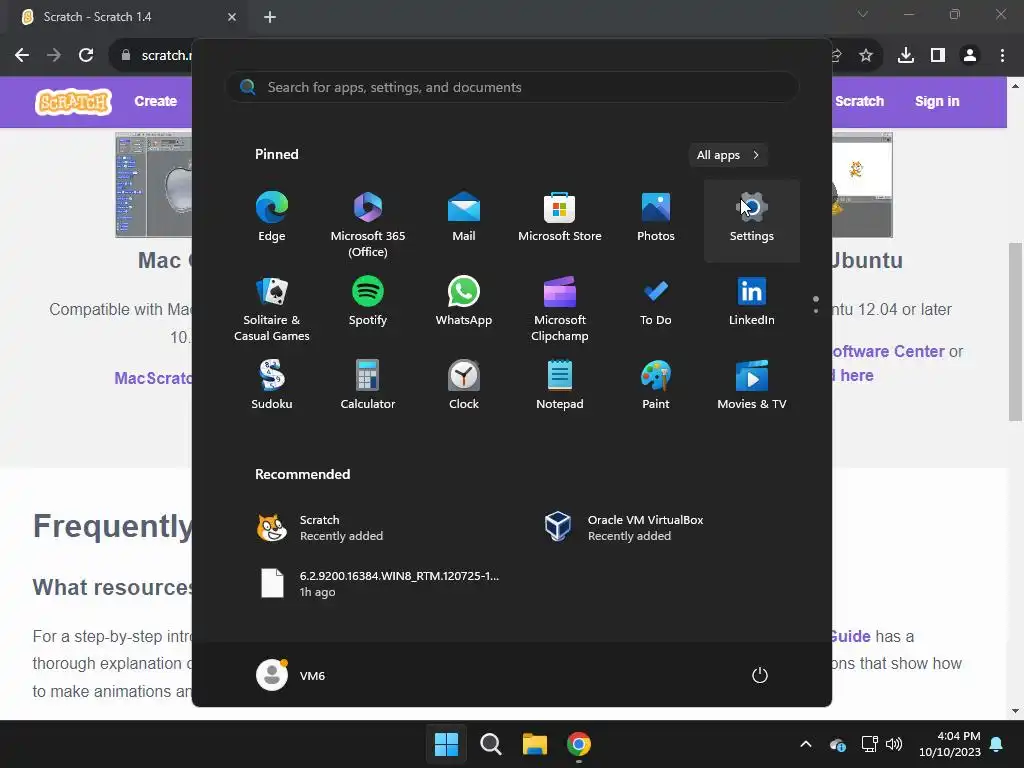This screenshot has width=1024, height=768.
Task: Click the power button in Start menu
Action: (x=760, y=675)
